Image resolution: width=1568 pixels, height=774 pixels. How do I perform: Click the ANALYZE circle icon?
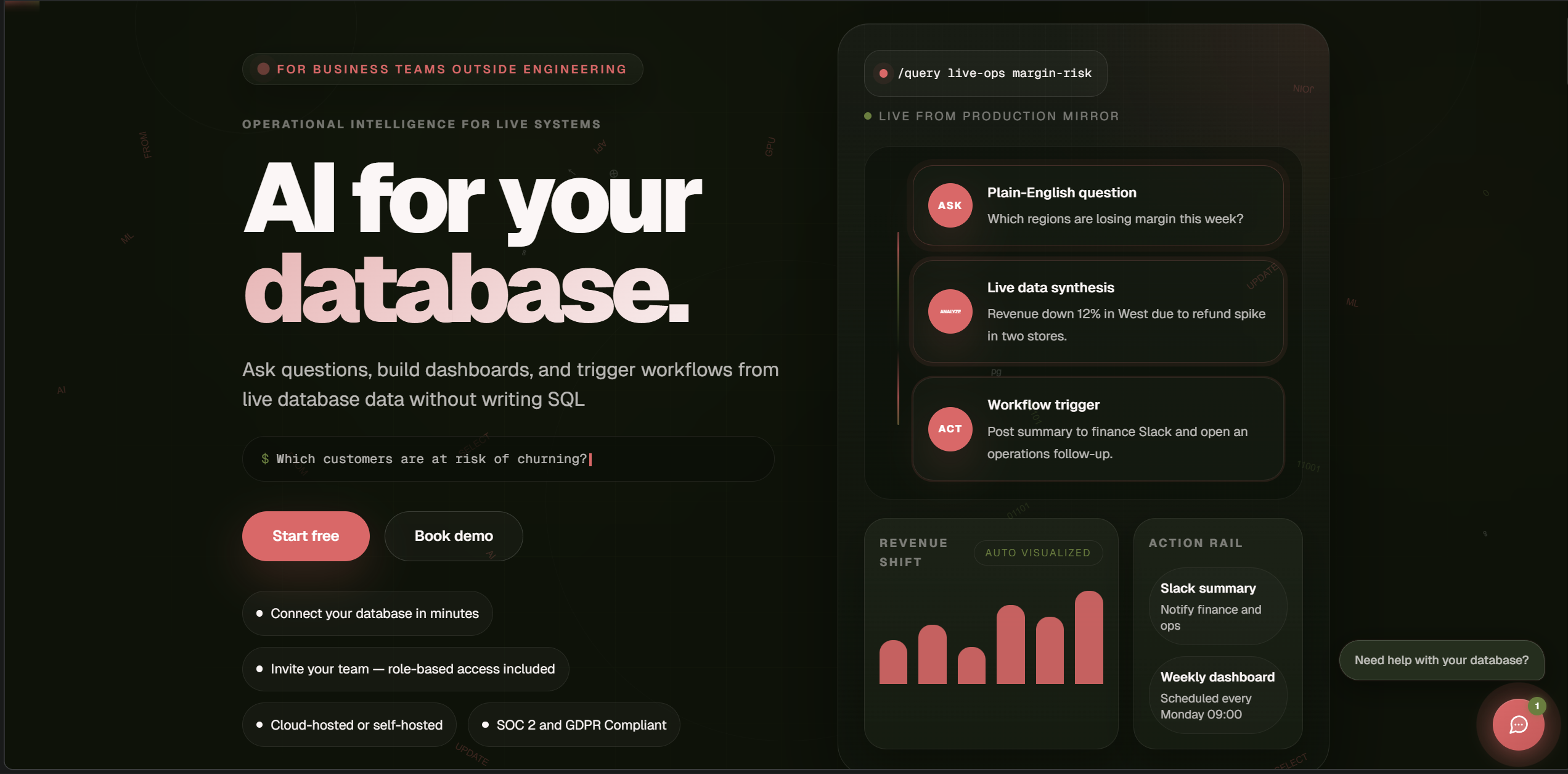950,311
